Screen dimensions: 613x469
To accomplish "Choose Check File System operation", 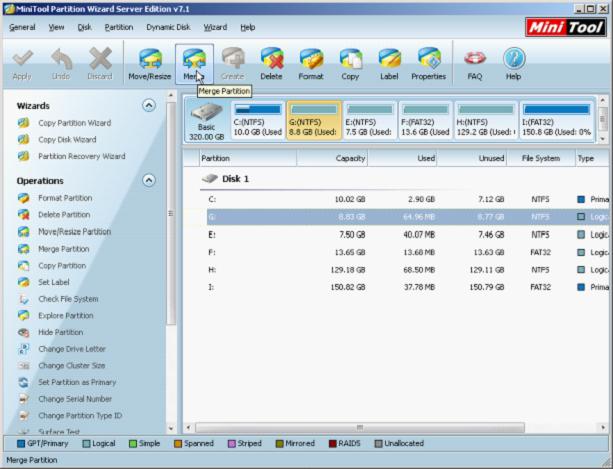I will coord(68,299).
